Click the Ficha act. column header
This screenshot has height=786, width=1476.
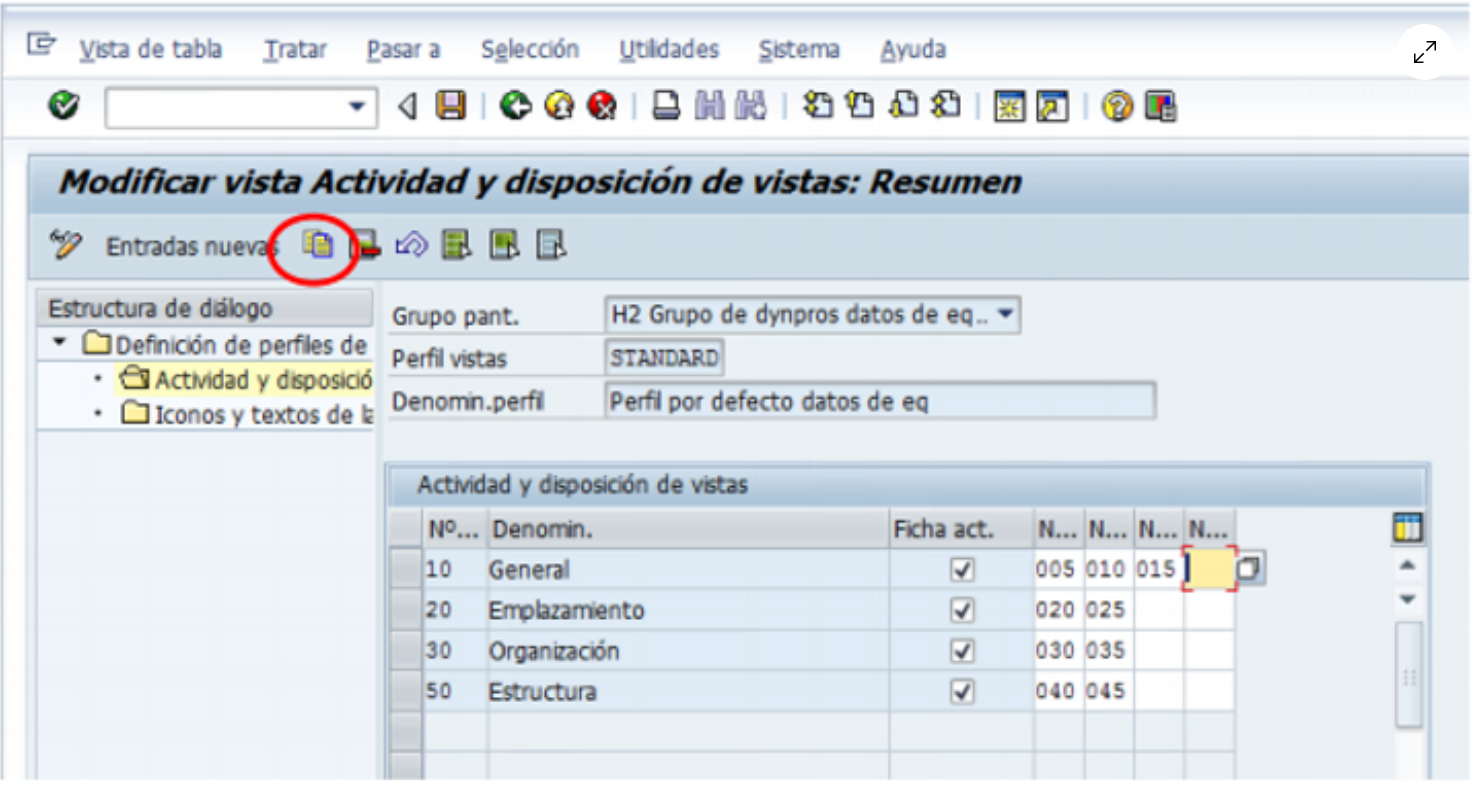(961, 530)
